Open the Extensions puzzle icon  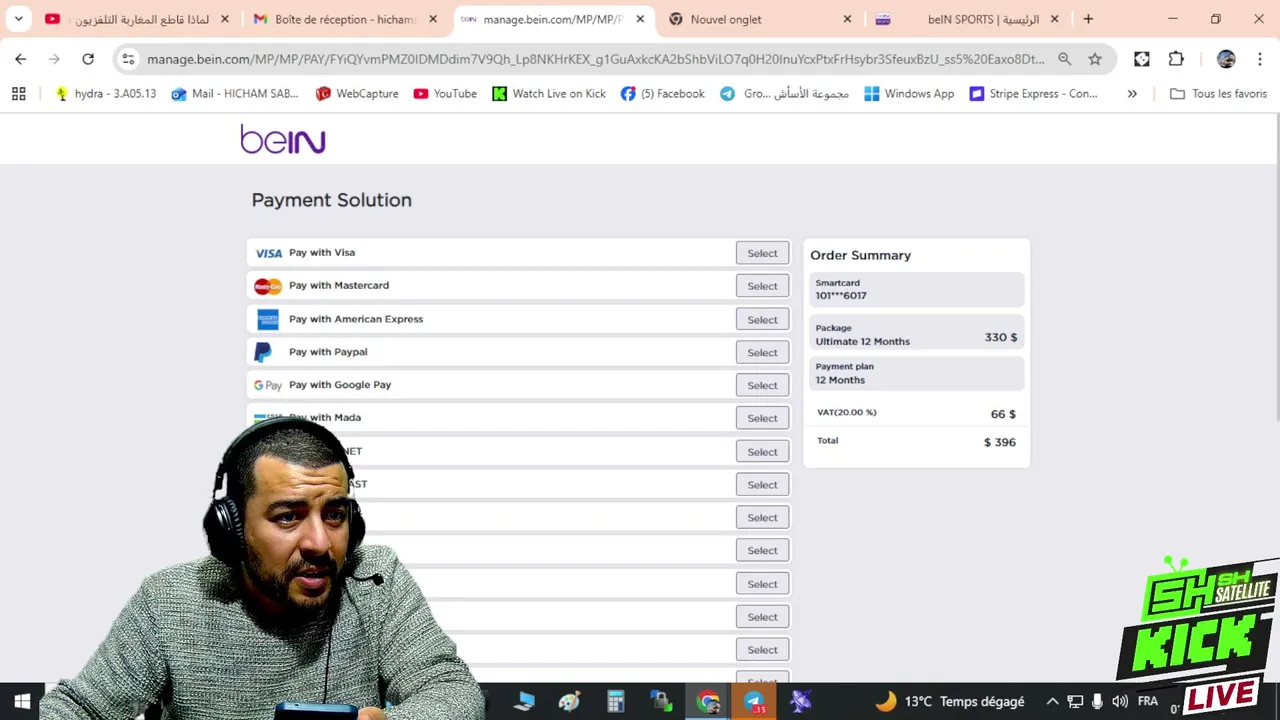pos(1176,59)
